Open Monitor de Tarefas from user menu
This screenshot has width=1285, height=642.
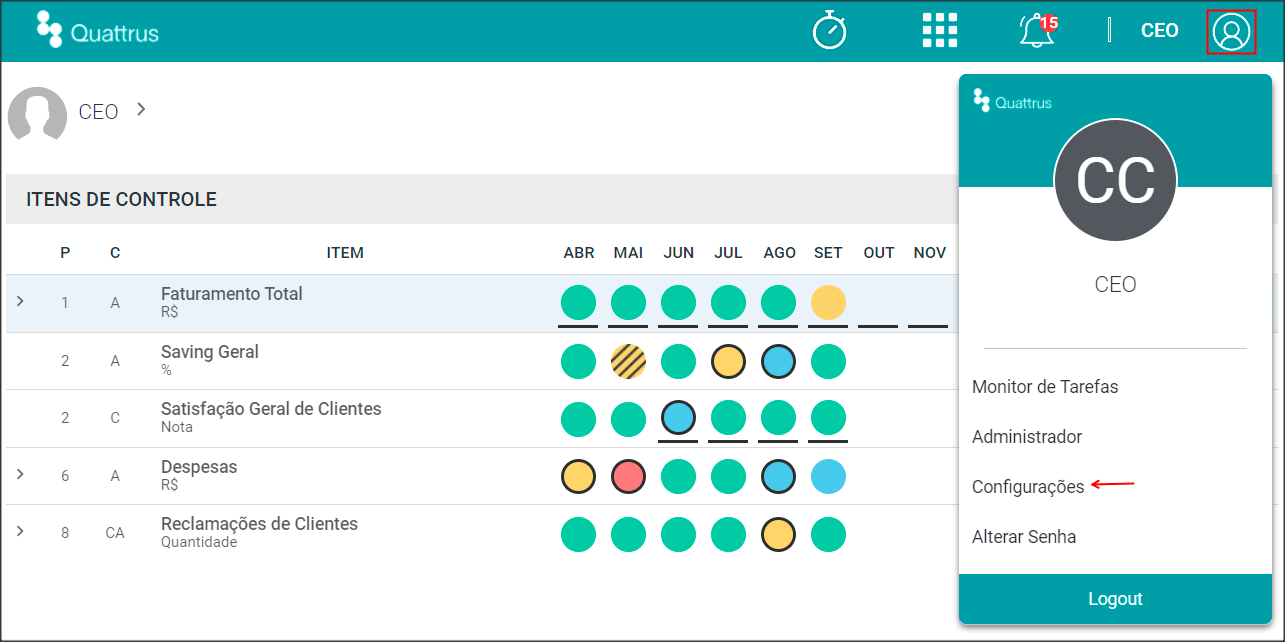[1045, 387]
